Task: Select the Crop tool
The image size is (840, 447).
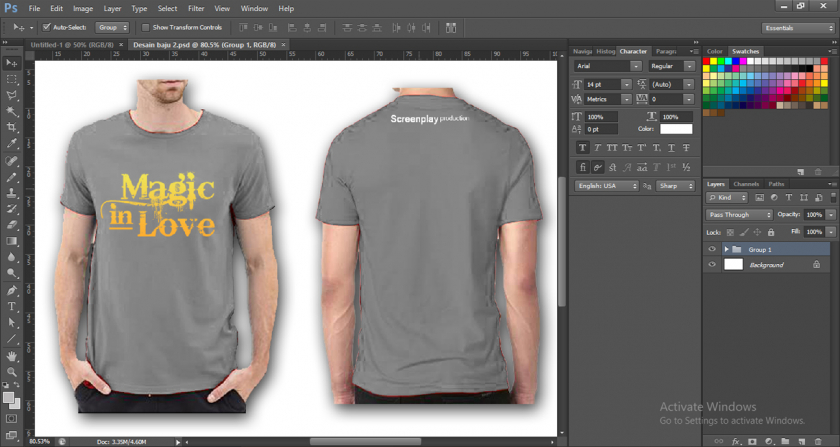Action: (x=11, y=128)
